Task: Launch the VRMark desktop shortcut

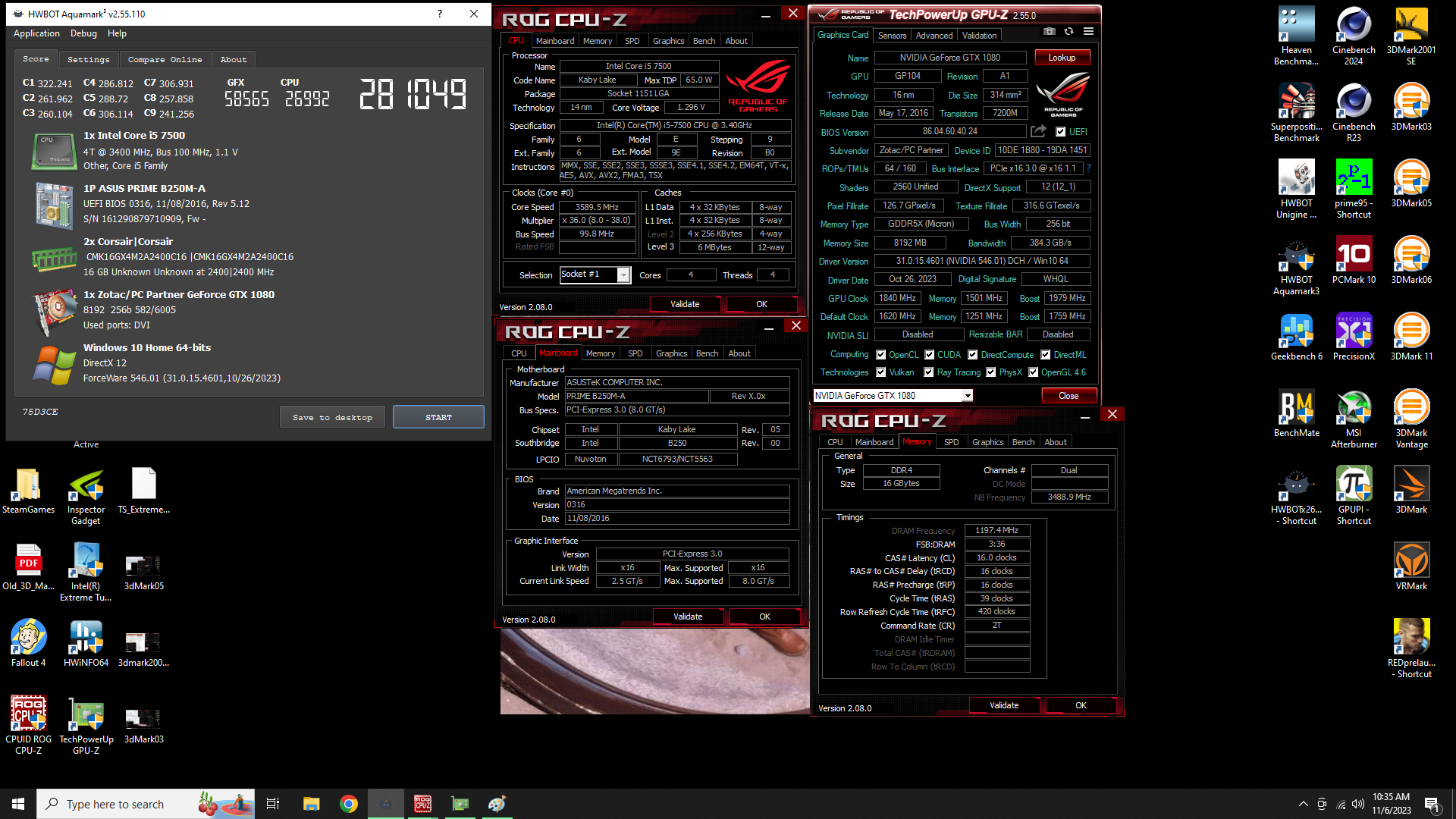Action: pos(1411,566)
